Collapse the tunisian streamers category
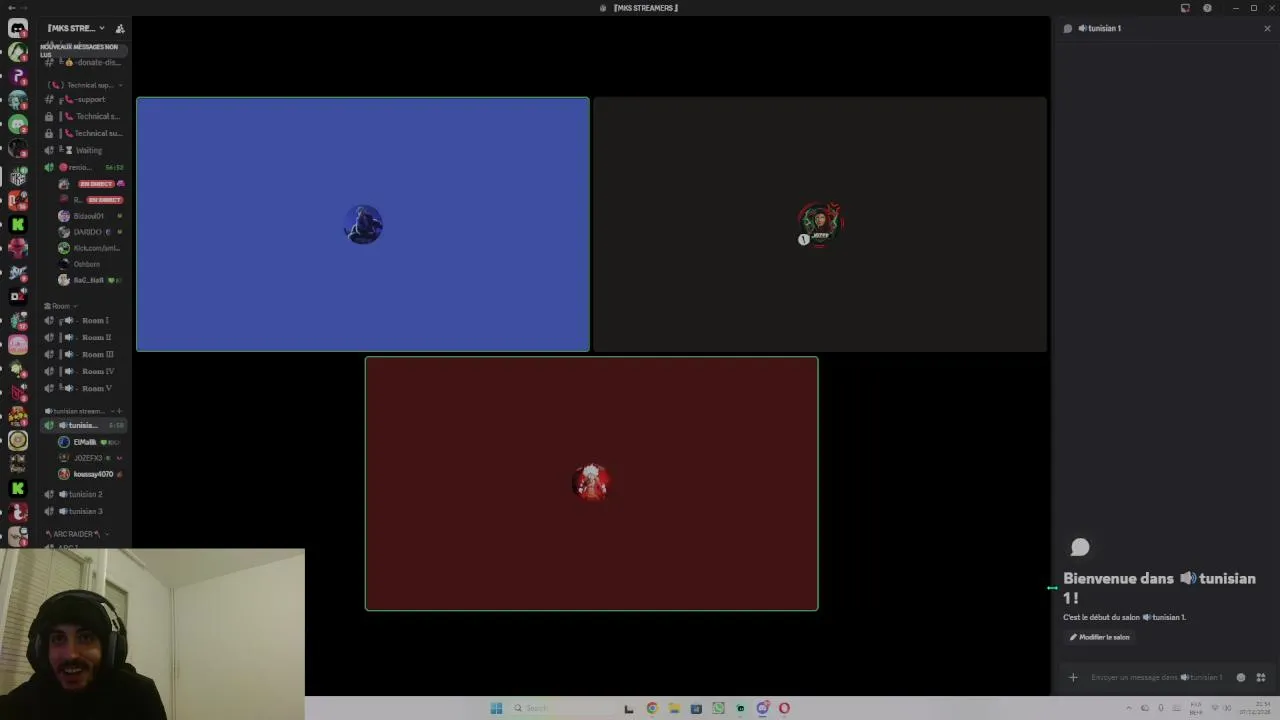 pyautogui.click(x=78, y=411)
